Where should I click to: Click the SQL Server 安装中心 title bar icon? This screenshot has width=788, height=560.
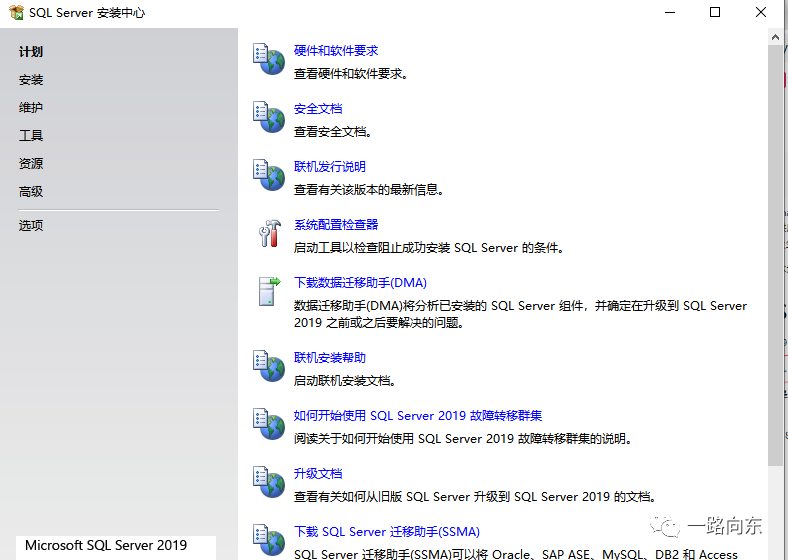click(16, 13)
